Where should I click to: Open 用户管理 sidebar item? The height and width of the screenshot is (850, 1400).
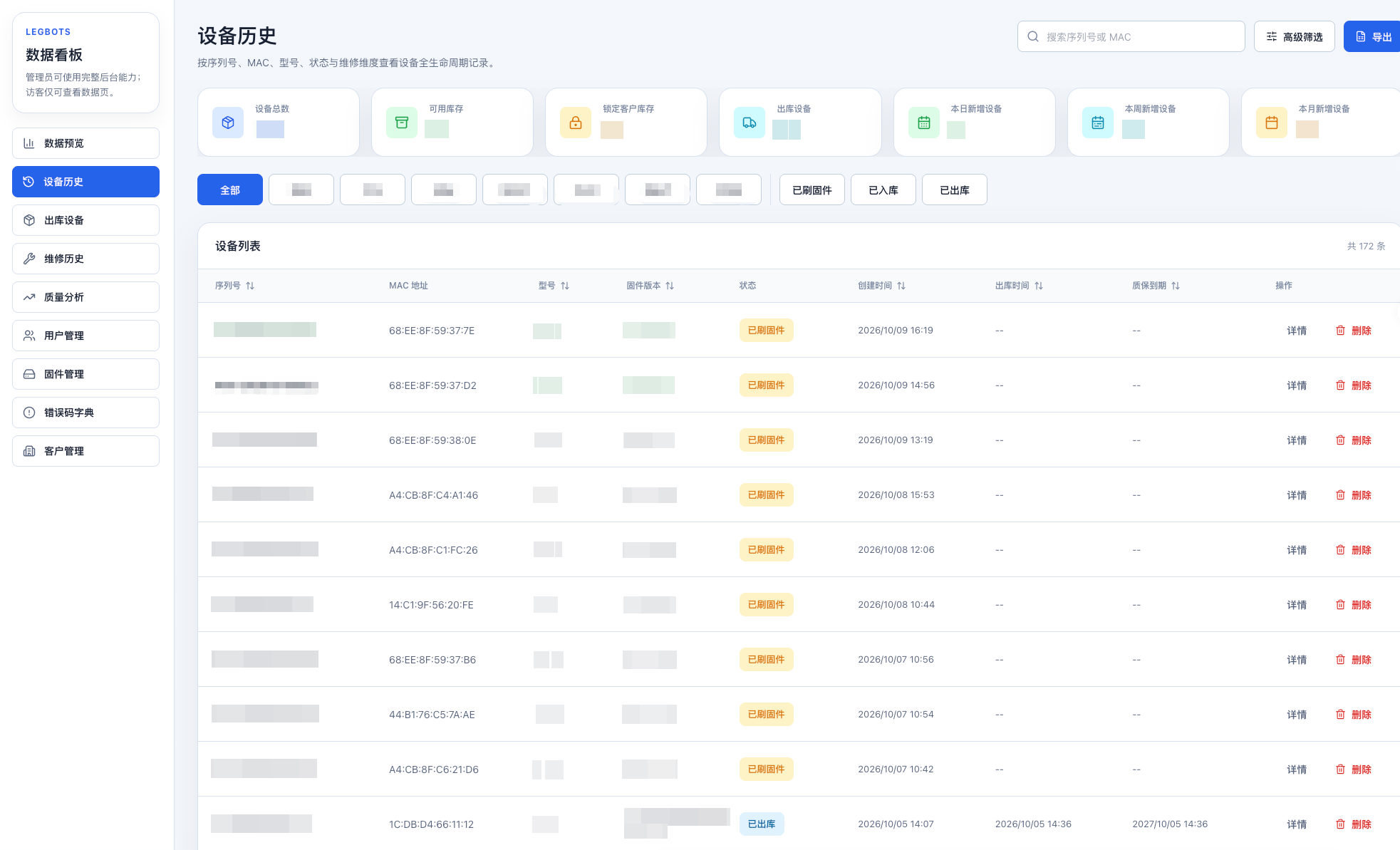[x=85, y=336]
